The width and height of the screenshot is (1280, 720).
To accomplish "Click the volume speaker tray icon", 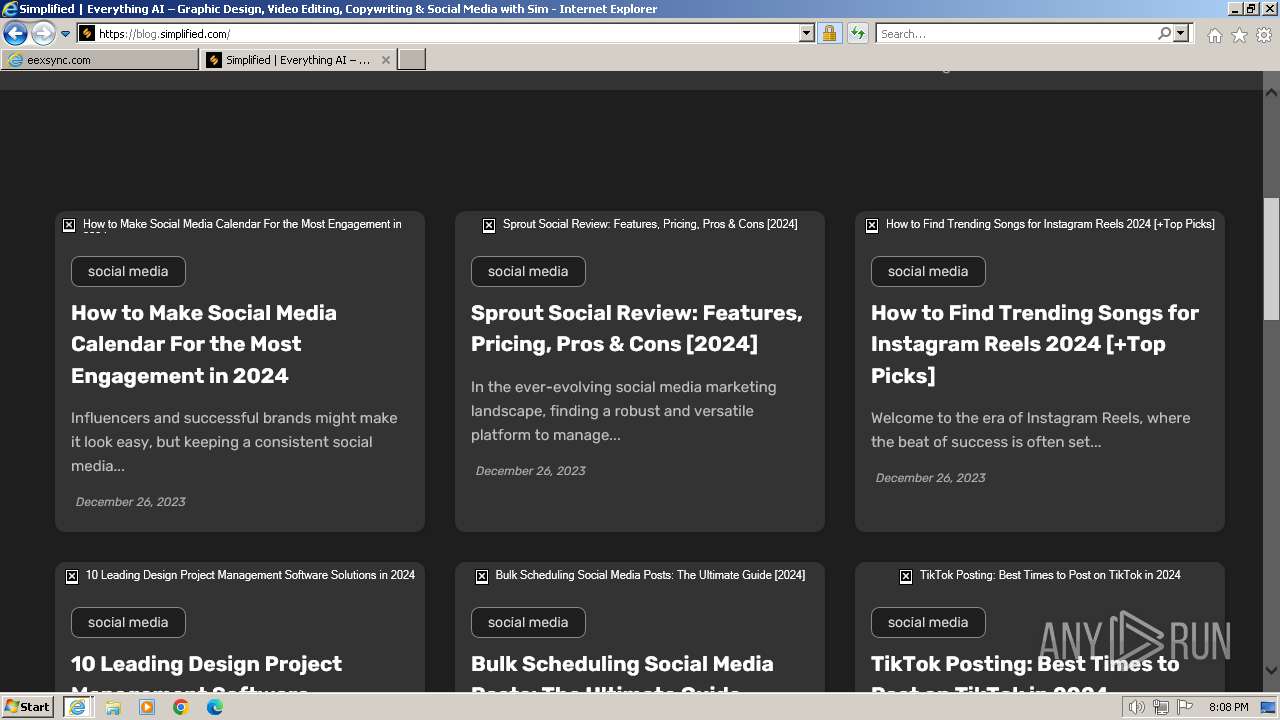I will point(1137,707).
